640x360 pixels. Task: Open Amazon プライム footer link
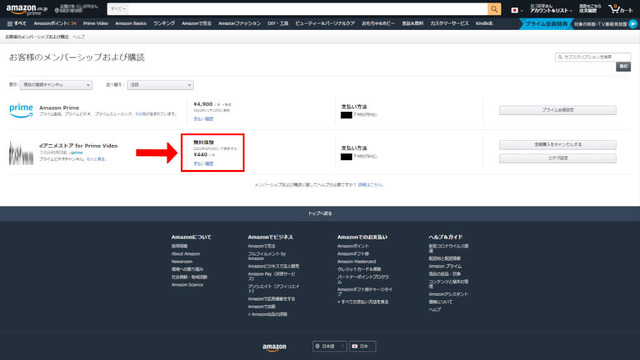(445, 266)
